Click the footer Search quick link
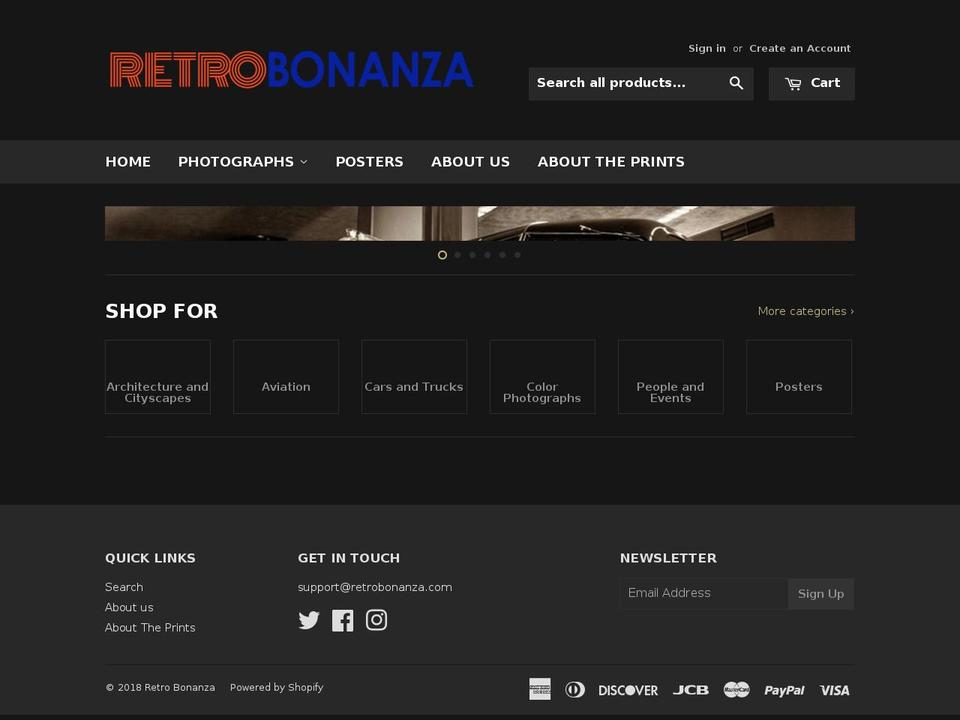Viewport: 960px width, 720px height. 124,587
